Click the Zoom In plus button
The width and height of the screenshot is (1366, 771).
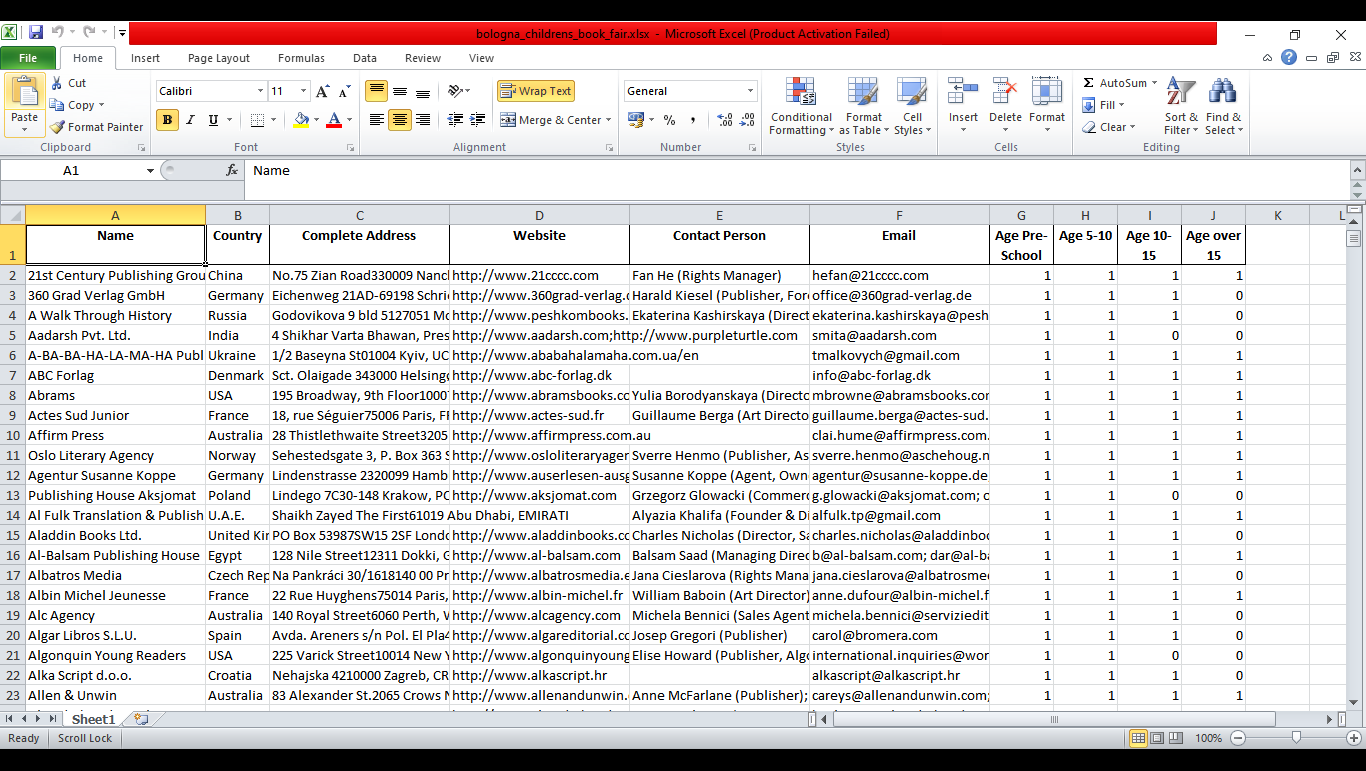pyautogui.click(x=1355, y=738)
